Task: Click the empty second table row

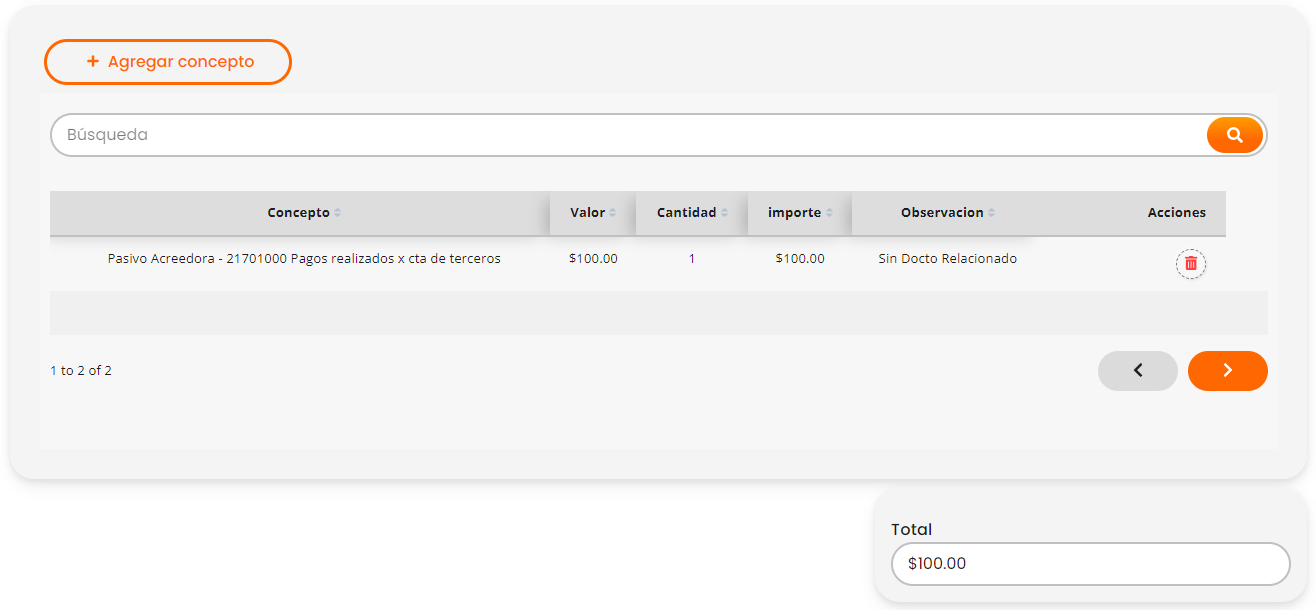Action: [x=658, y=313]
